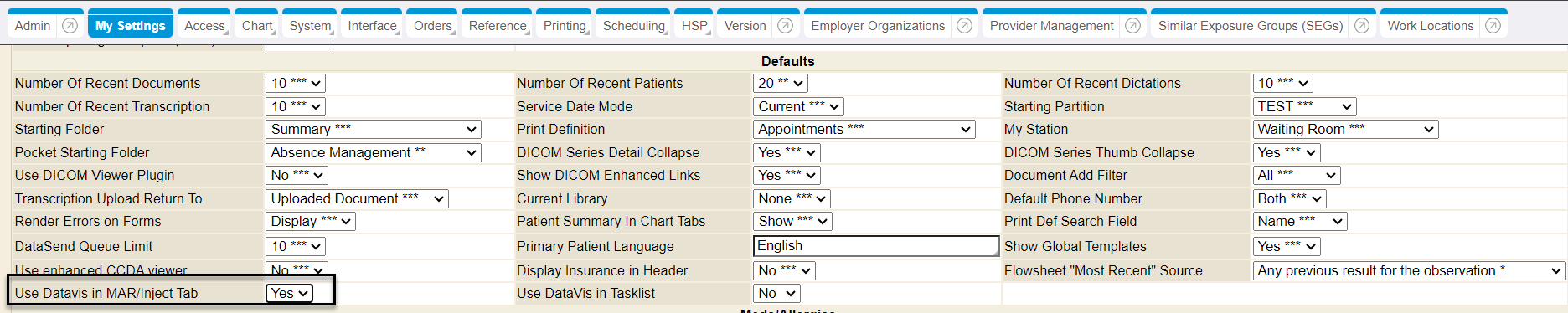The width and height of the screenshot is (1568, 313).
Task: Select the Interface tab
Action: coord(373,26)
